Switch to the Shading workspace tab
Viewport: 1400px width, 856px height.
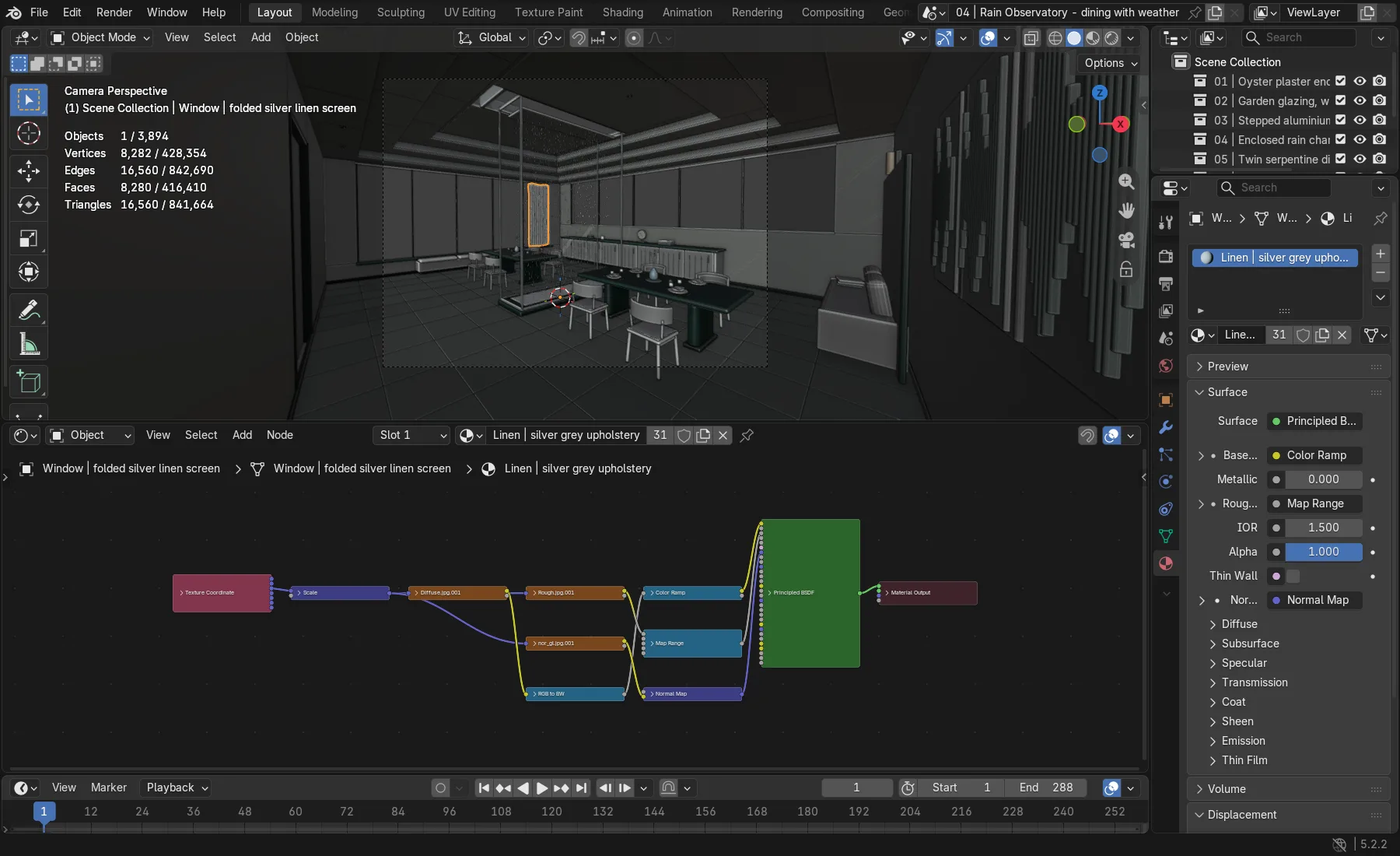pos(622,12)
